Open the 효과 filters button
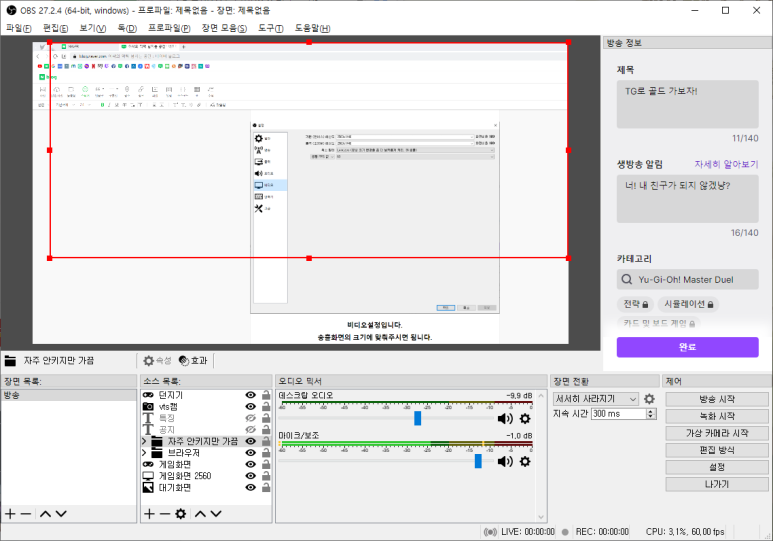The image size is (773, 541). (193, 361)
